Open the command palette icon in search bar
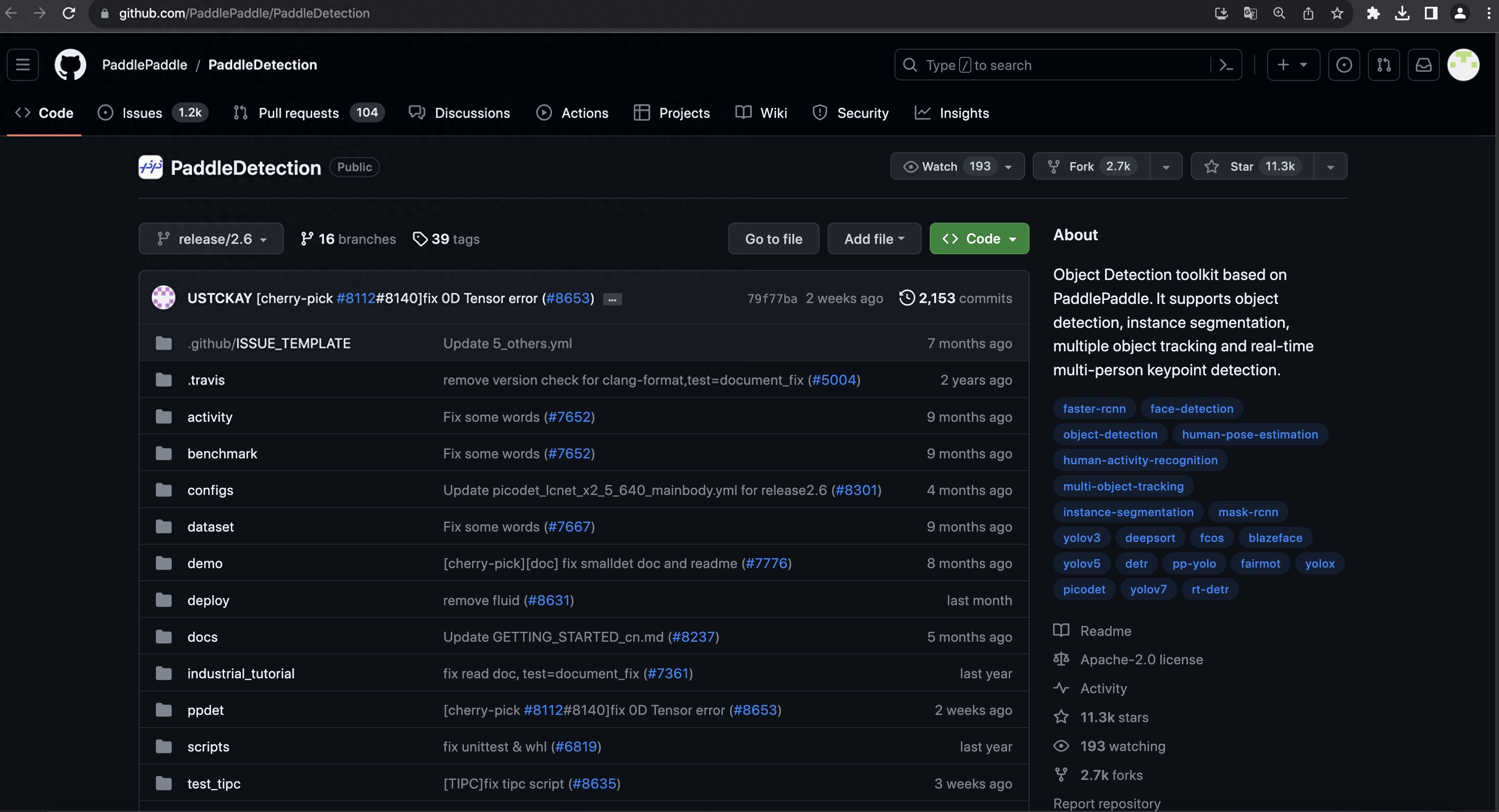 pyautogui.click(x=1226, y=65)
